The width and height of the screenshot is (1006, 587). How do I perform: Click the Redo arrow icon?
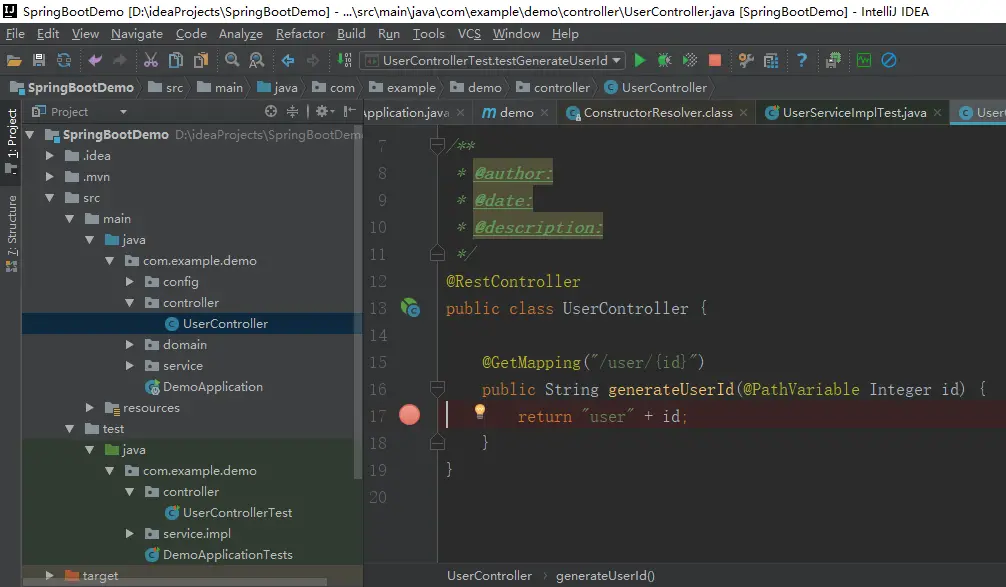pos(120,60)
